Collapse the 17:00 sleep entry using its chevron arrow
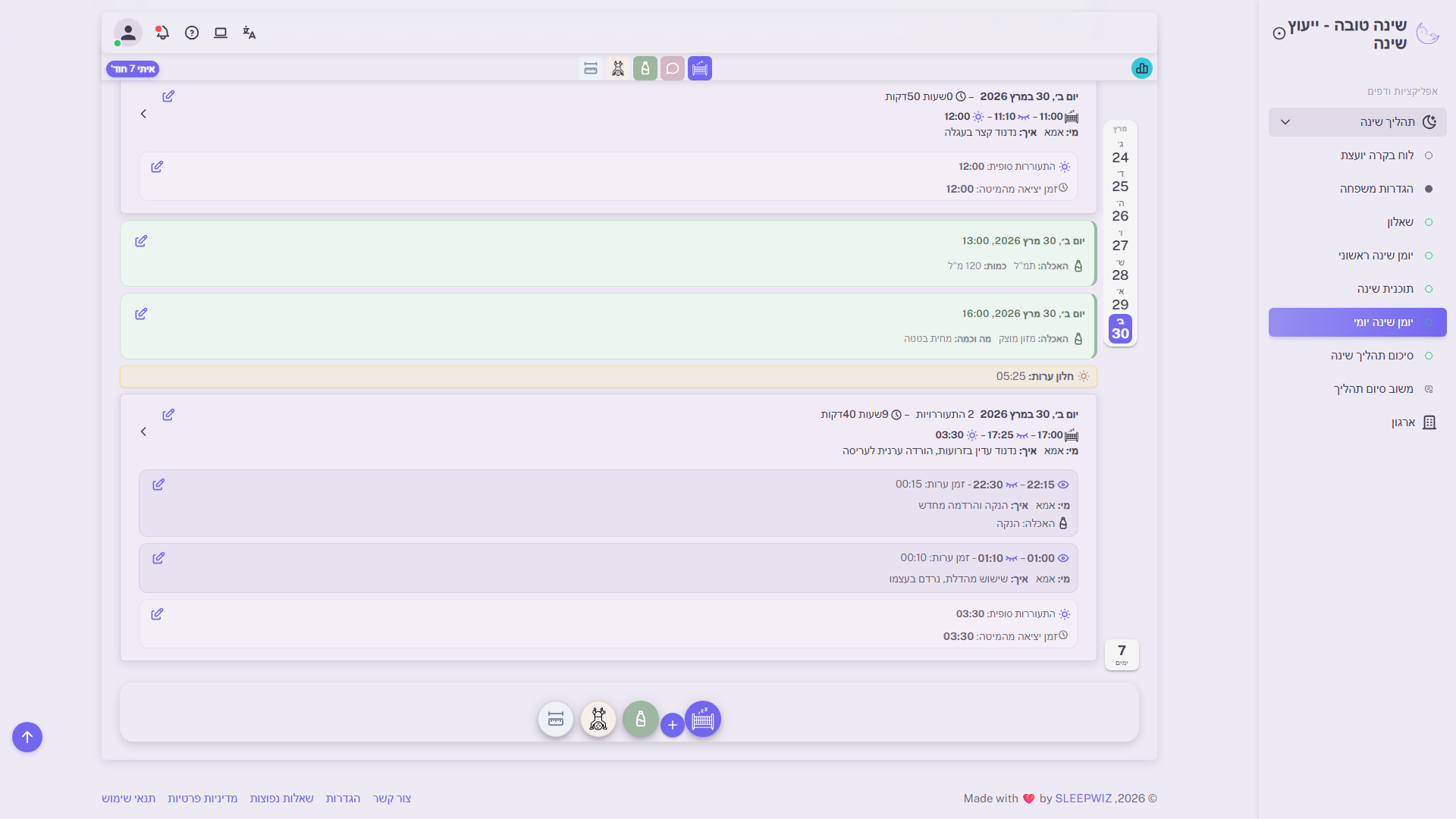The image size is (1456, 819). [143, 431]
